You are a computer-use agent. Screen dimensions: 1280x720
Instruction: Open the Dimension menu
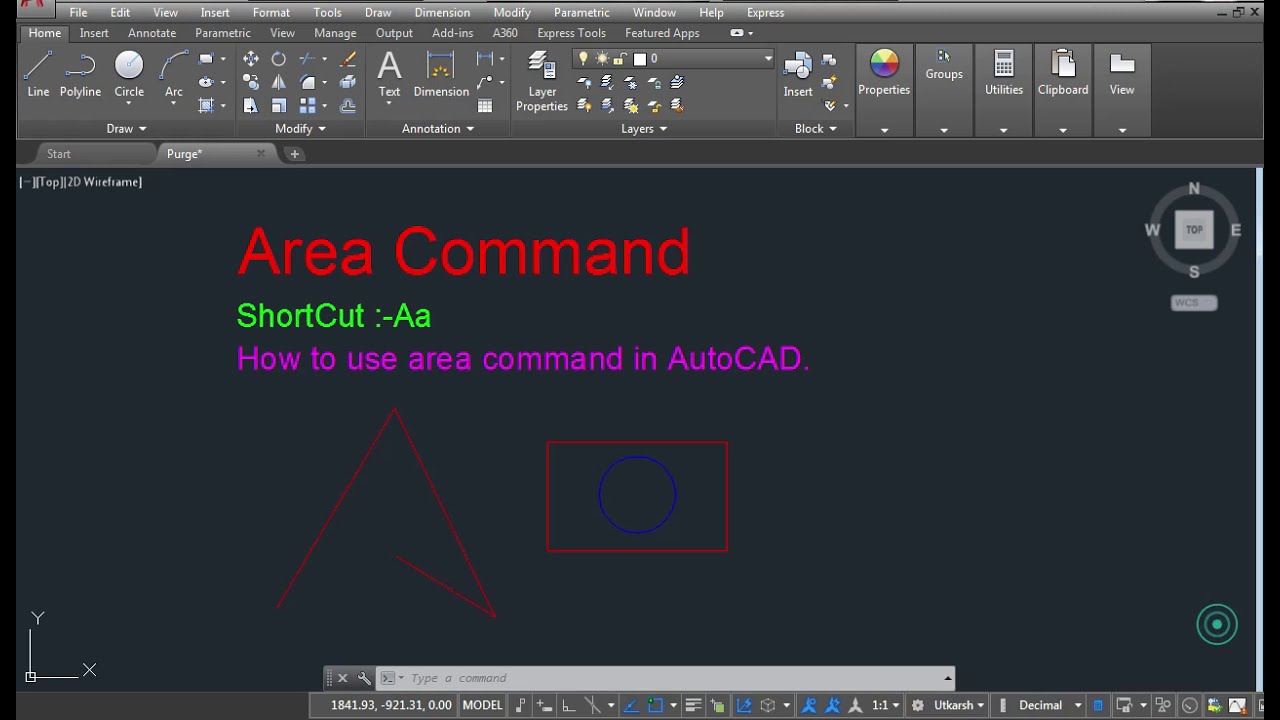[x=442, y=13]
